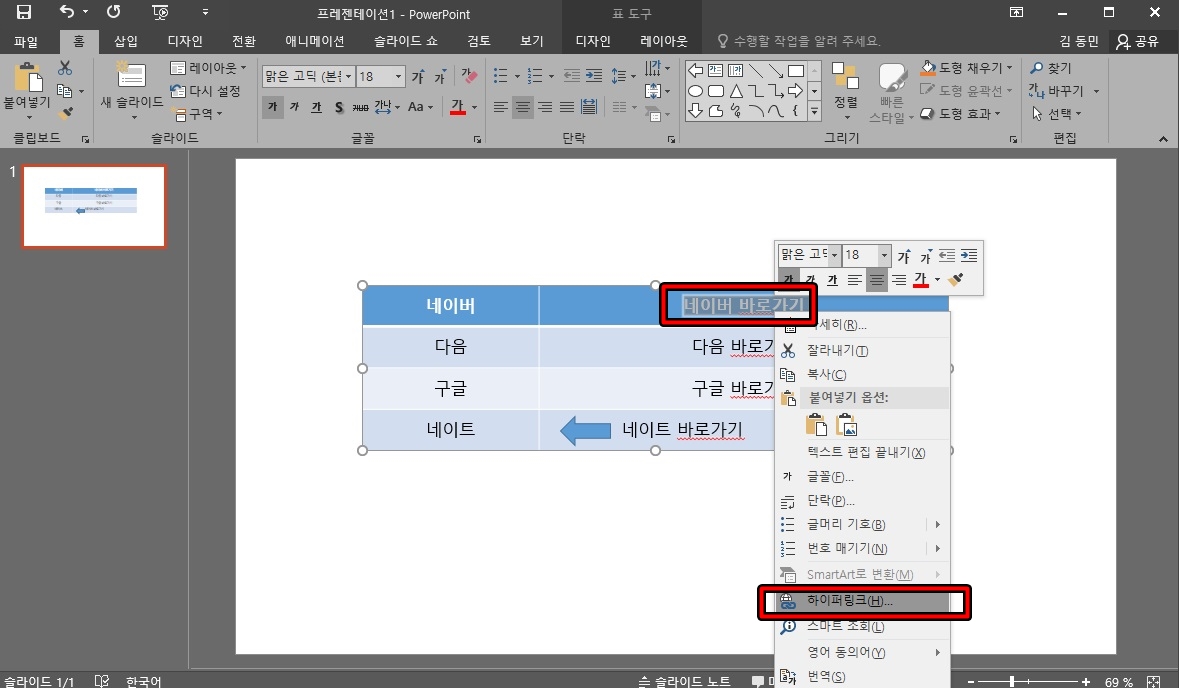Open font color dropdown arrow in ribbon
This screenshot has height=688, width=1179.
coord(474,108)
